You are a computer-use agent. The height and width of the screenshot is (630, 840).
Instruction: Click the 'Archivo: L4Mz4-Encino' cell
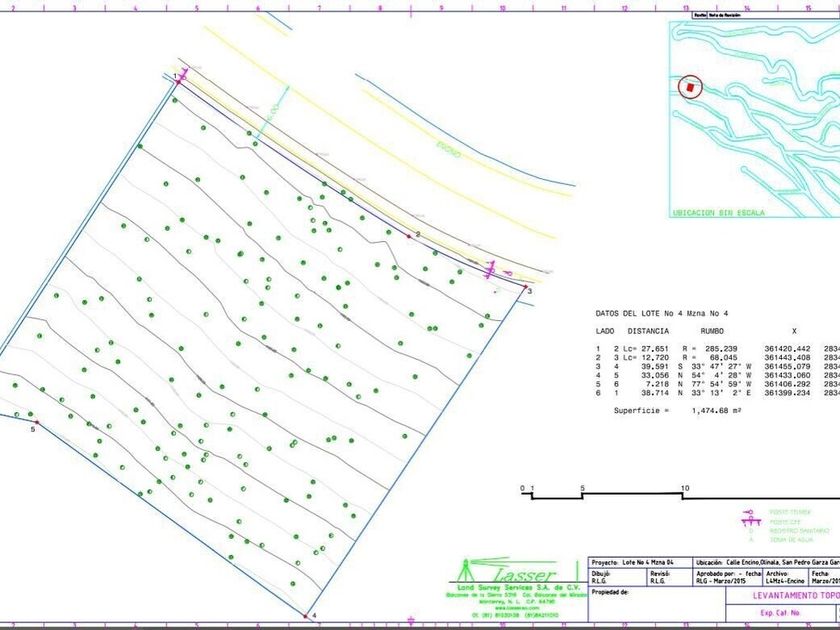(786, 577)
